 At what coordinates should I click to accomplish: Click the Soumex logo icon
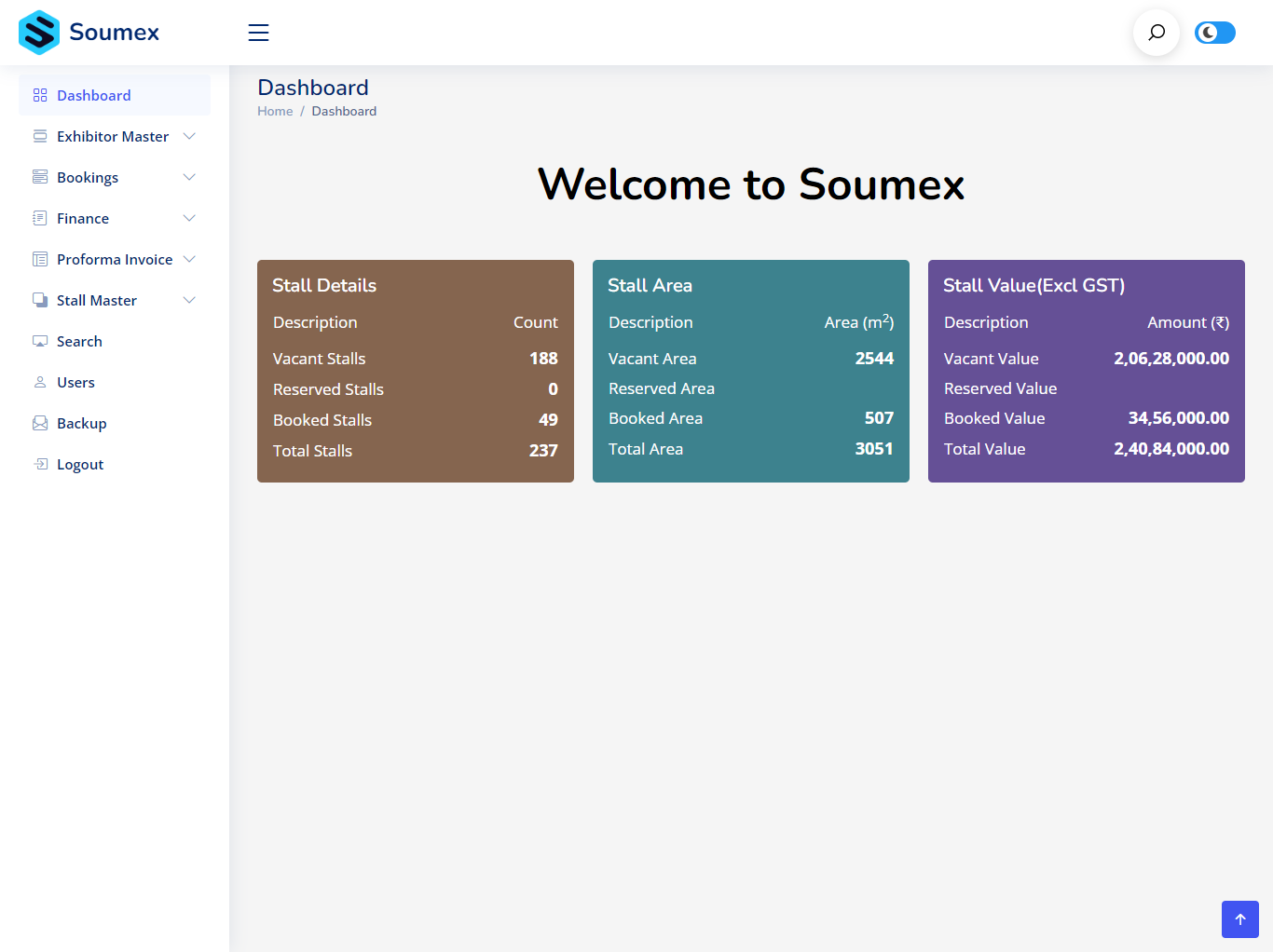39,33
